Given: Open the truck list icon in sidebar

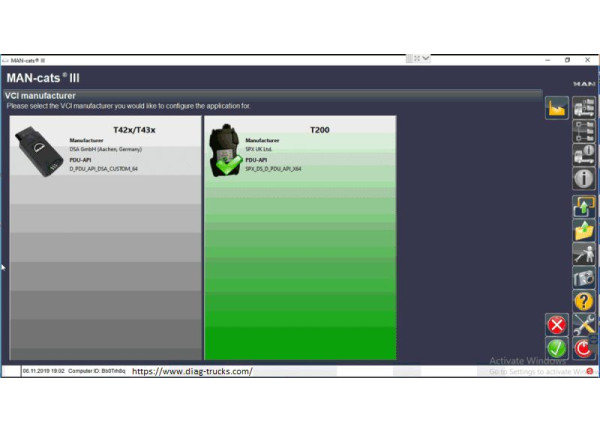Looking at the screenshot, I should 584,108.
